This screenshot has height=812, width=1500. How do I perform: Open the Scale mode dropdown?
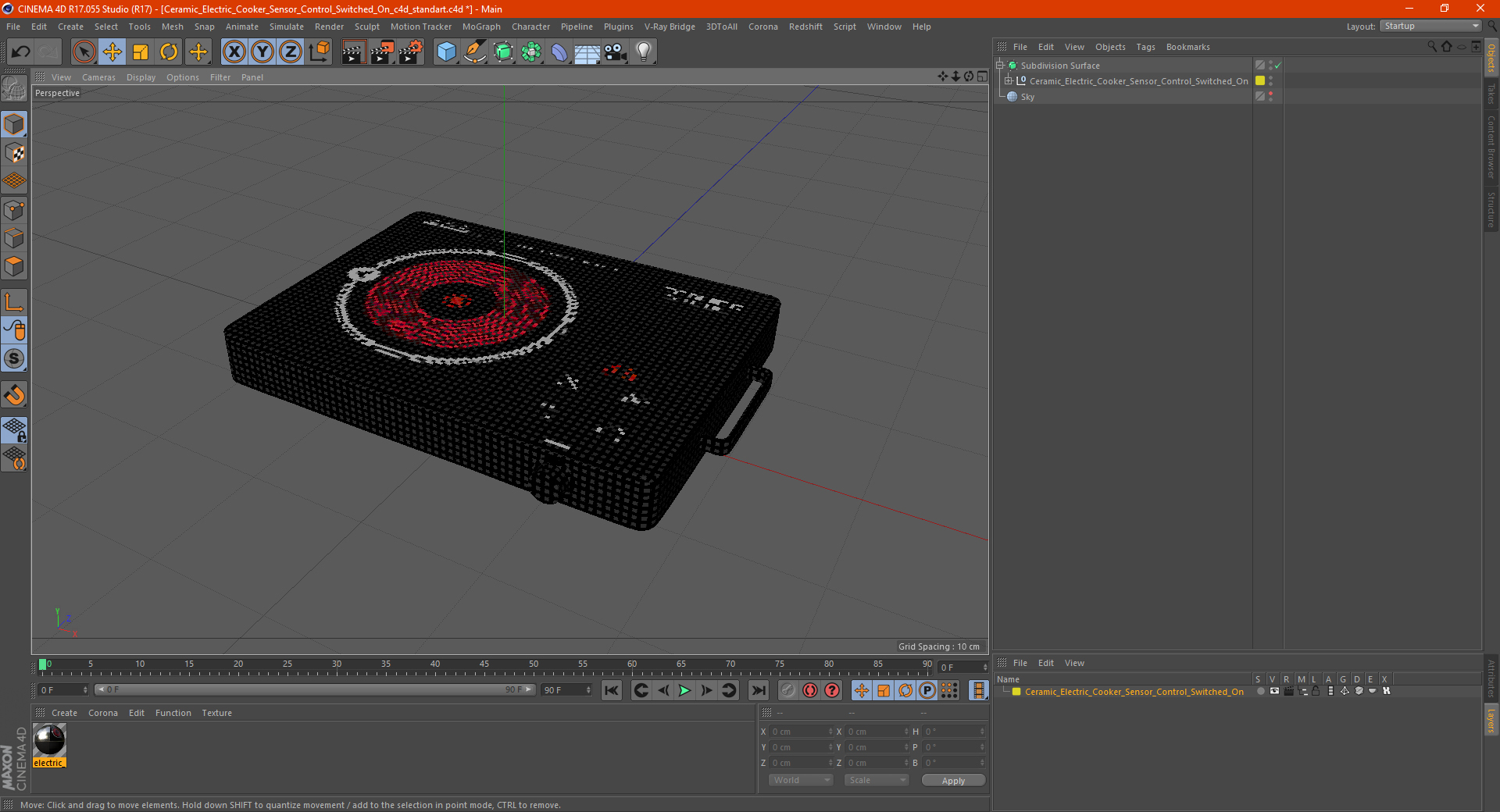877,780
